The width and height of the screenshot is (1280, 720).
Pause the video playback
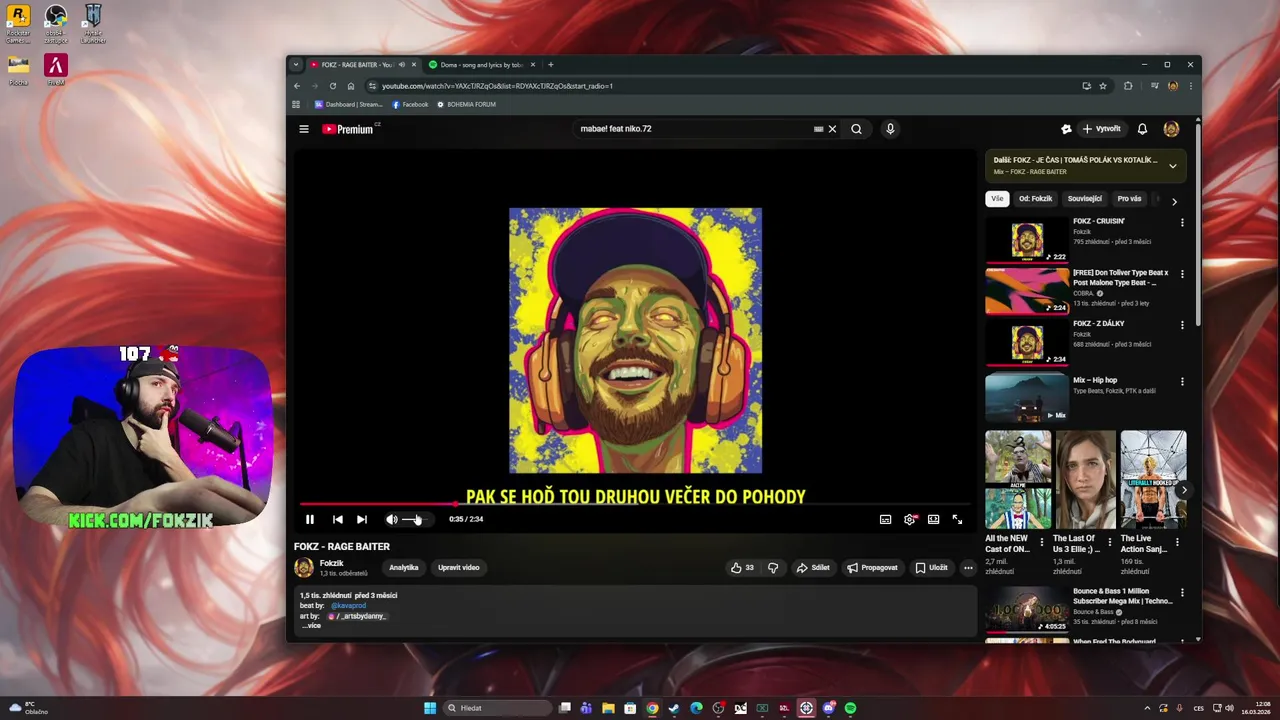coord(310,519)
